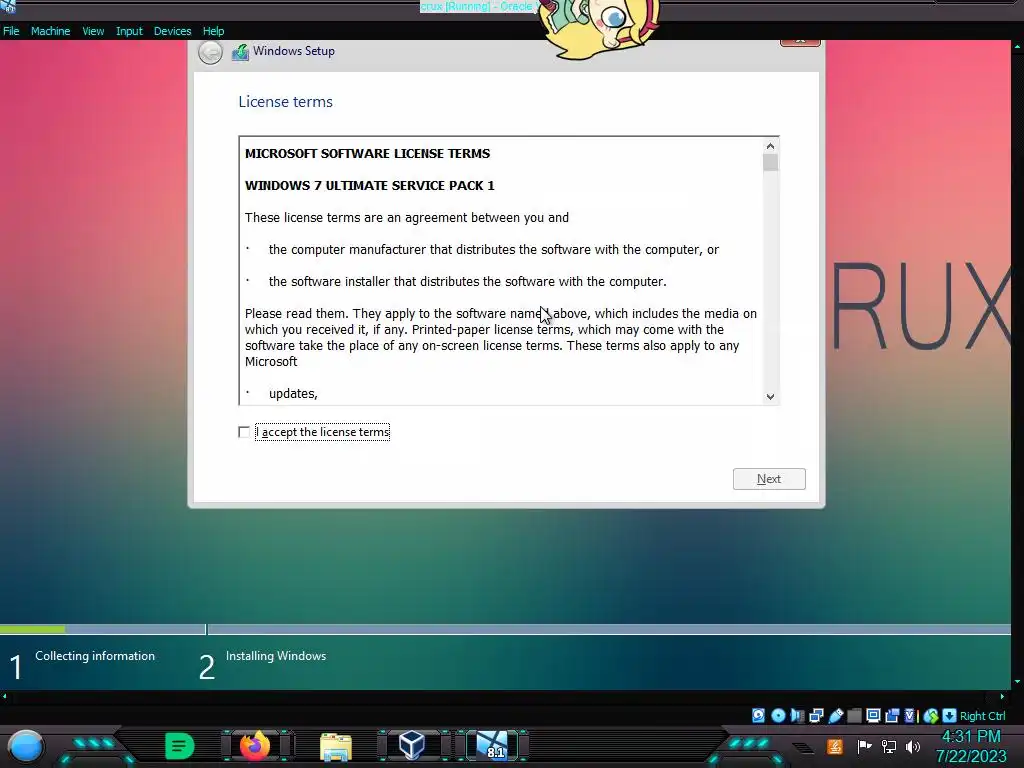
Task: Click the Next button in Windows Setup
Action: click(769, 479)
